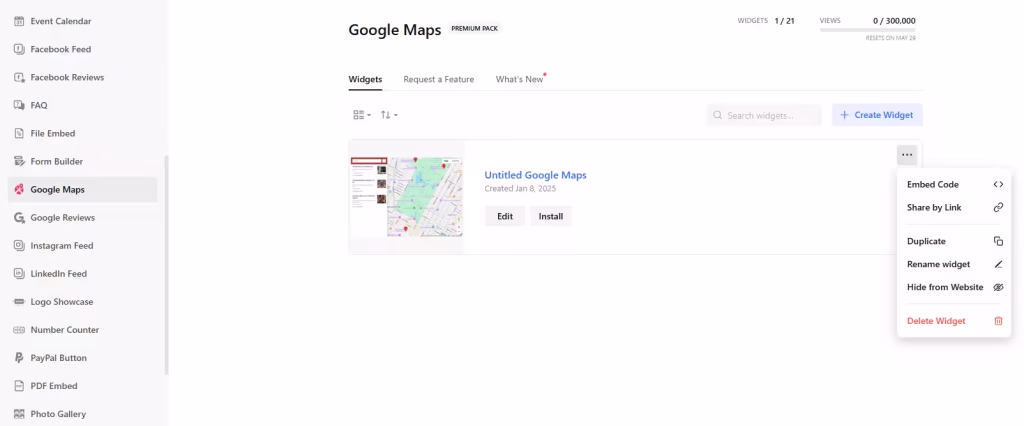Click the Number Counter sidebar icon
Viewport: 1024px width, 426px height.
[x=20, y=330]
